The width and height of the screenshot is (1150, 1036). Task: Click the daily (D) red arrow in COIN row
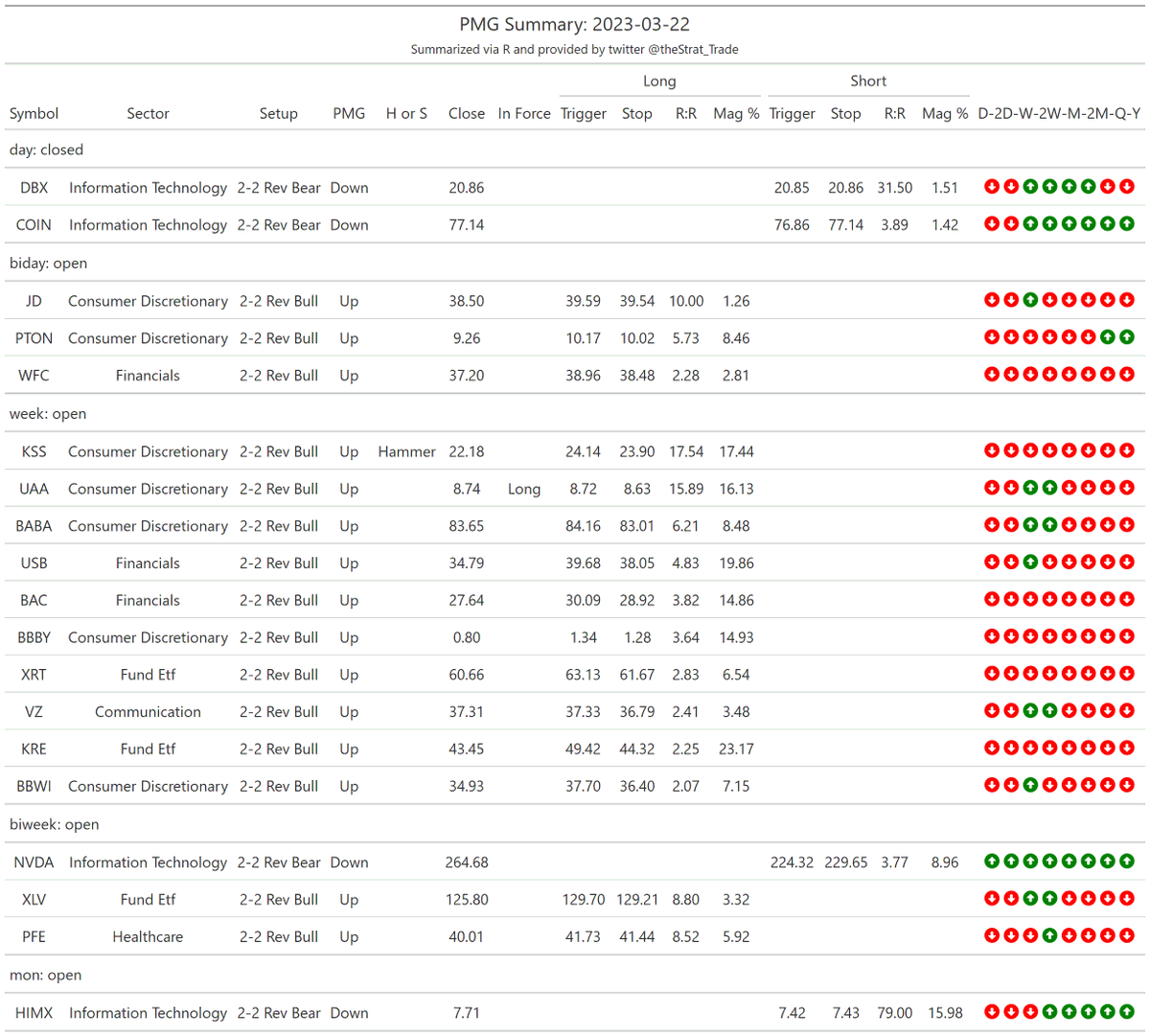992,223
